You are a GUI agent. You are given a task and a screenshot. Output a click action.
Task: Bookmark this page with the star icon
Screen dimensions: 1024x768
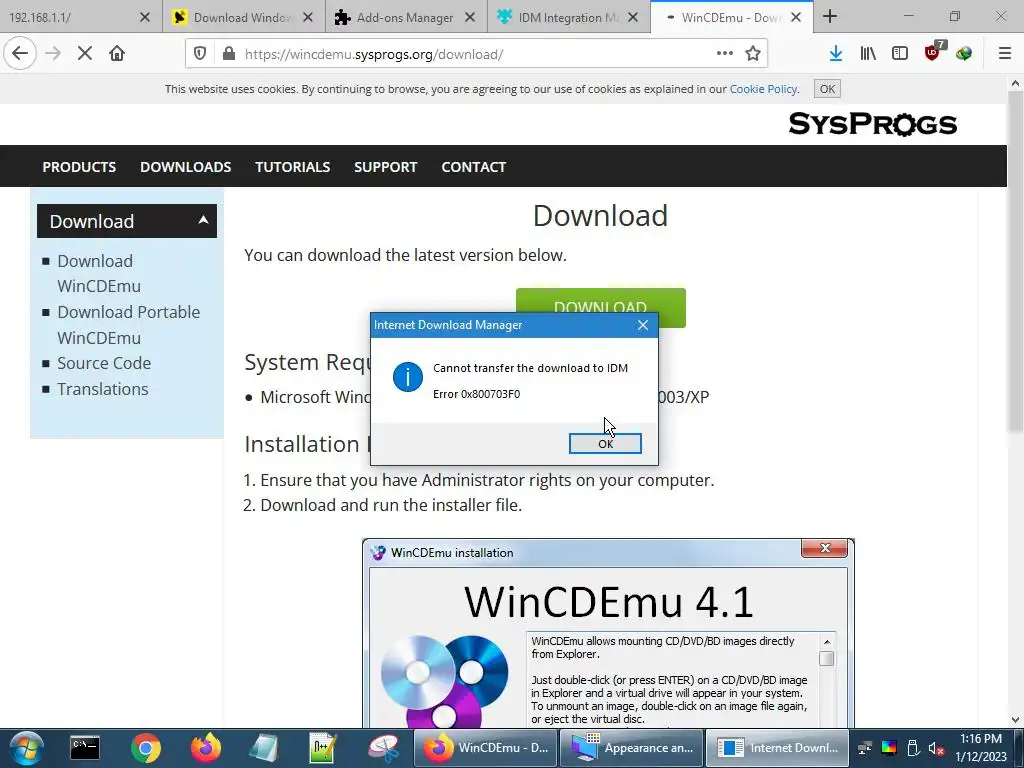tap(753, 54)
